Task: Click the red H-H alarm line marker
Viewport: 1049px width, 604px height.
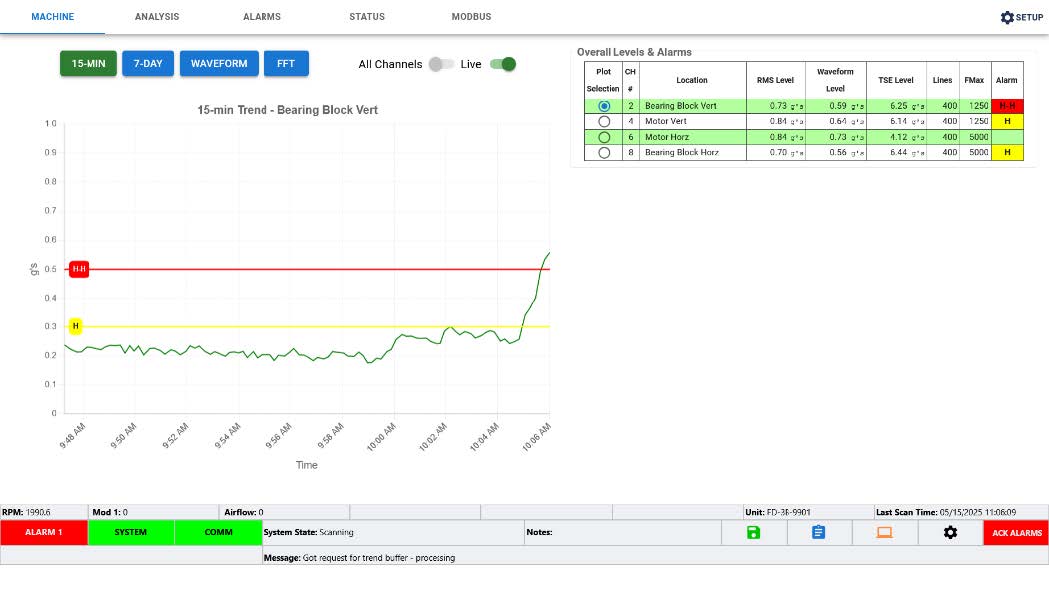Action: [x=79, y=269]
